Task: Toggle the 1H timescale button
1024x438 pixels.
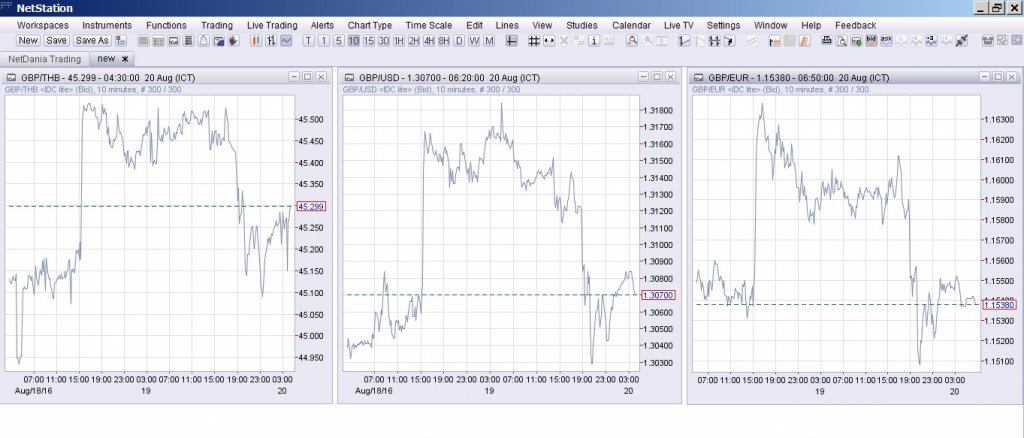Action: [x=399, y=41]
